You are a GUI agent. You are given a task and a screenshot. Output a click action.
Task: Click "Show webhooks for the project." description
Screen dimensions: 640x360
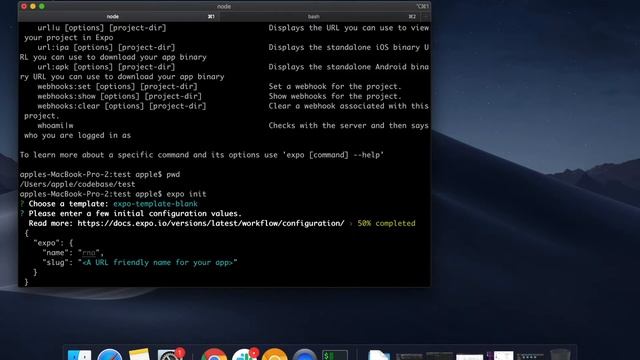pyautogui.click(x=335, y=96)
